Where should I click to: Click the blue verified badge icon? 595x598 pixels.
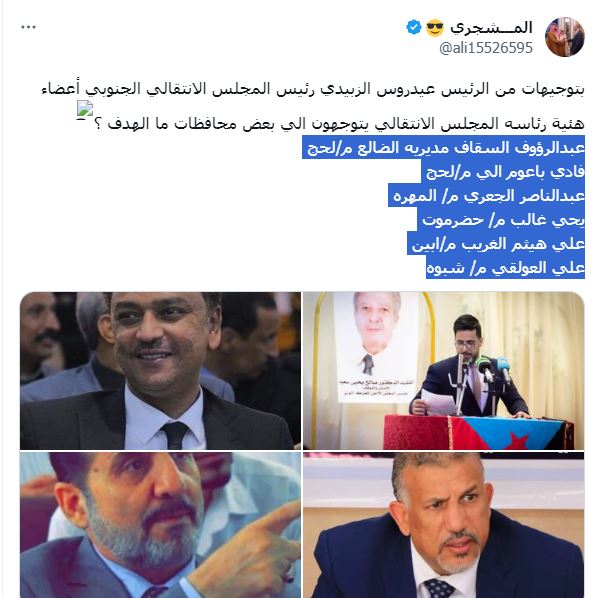tap(413, 27)
